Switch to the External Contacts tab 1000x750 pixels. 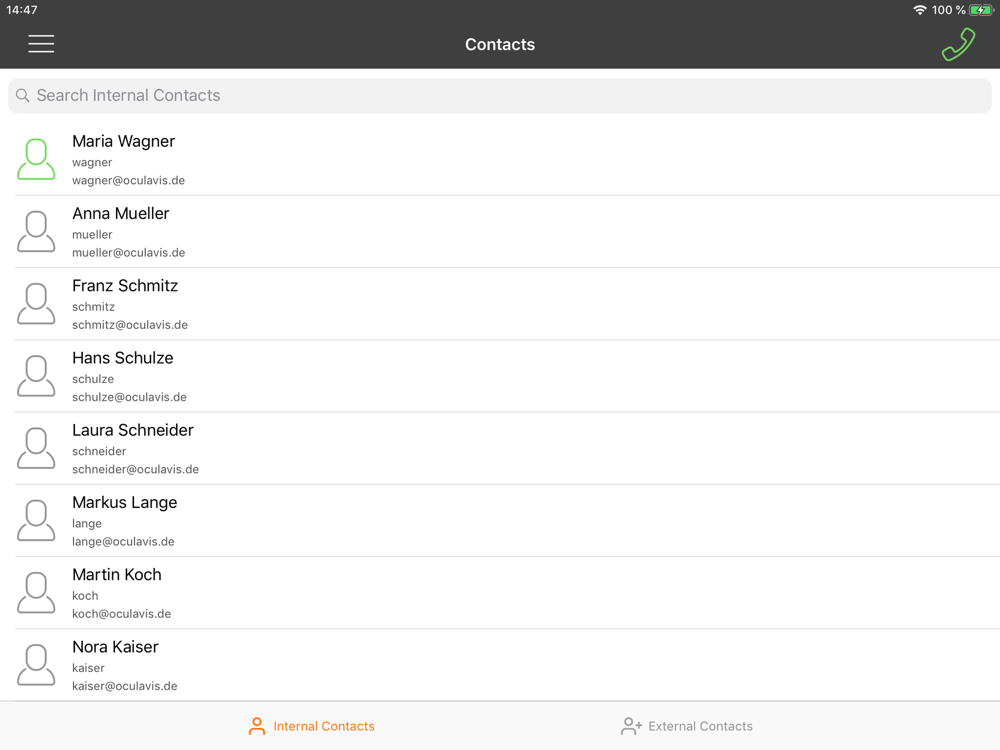pyautogui.click(x=686, y=726)
